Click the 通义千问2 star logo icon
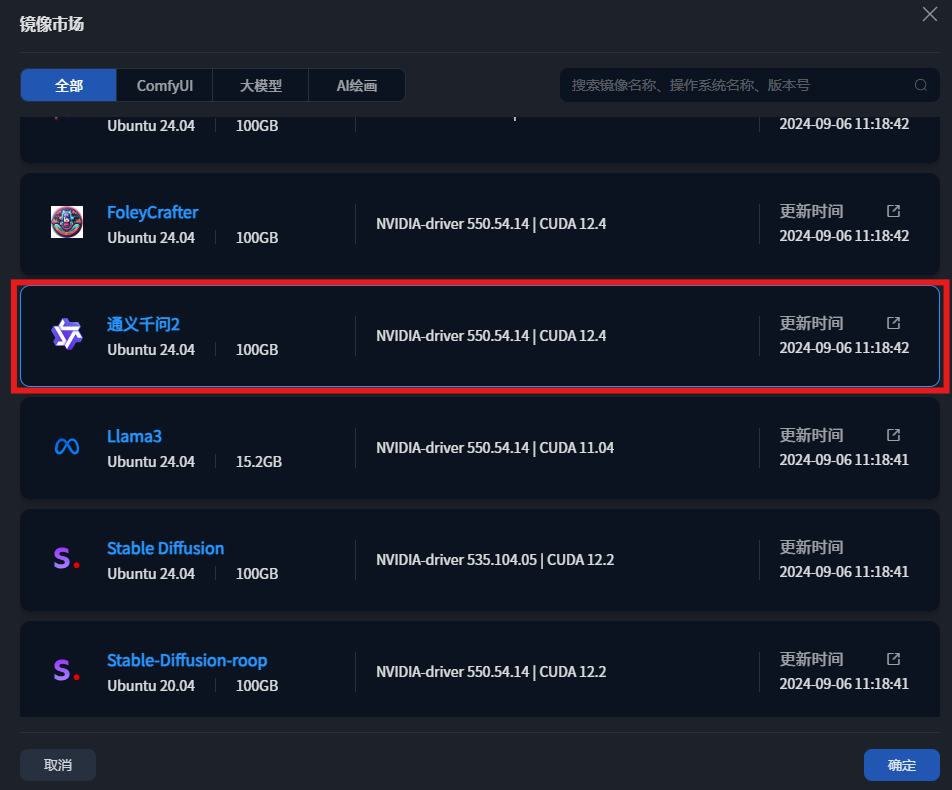The image size is (952, 790). pos(67,335)
